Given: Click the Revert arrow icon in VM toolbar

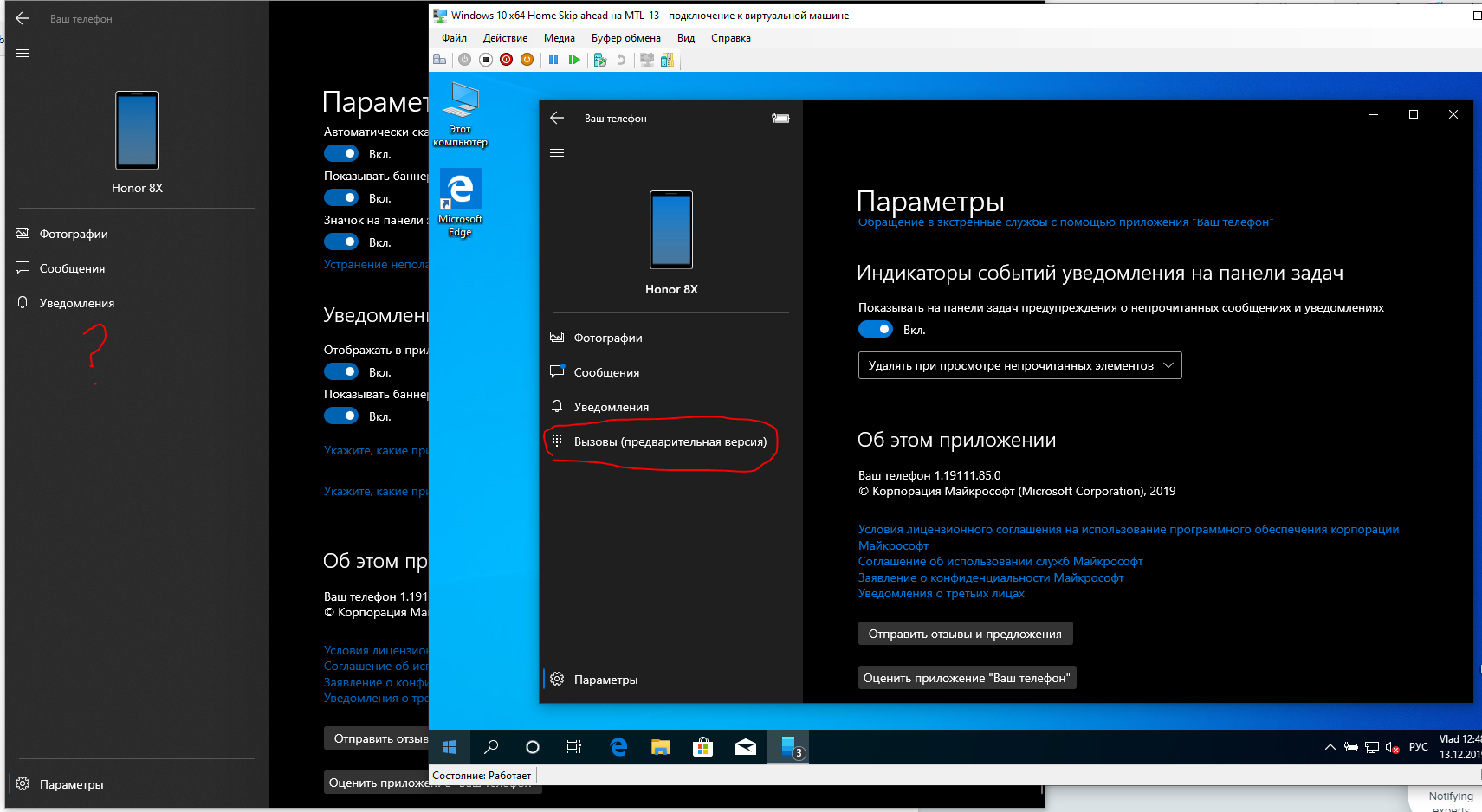Looking at the screenshot, I should coord(621,60).
